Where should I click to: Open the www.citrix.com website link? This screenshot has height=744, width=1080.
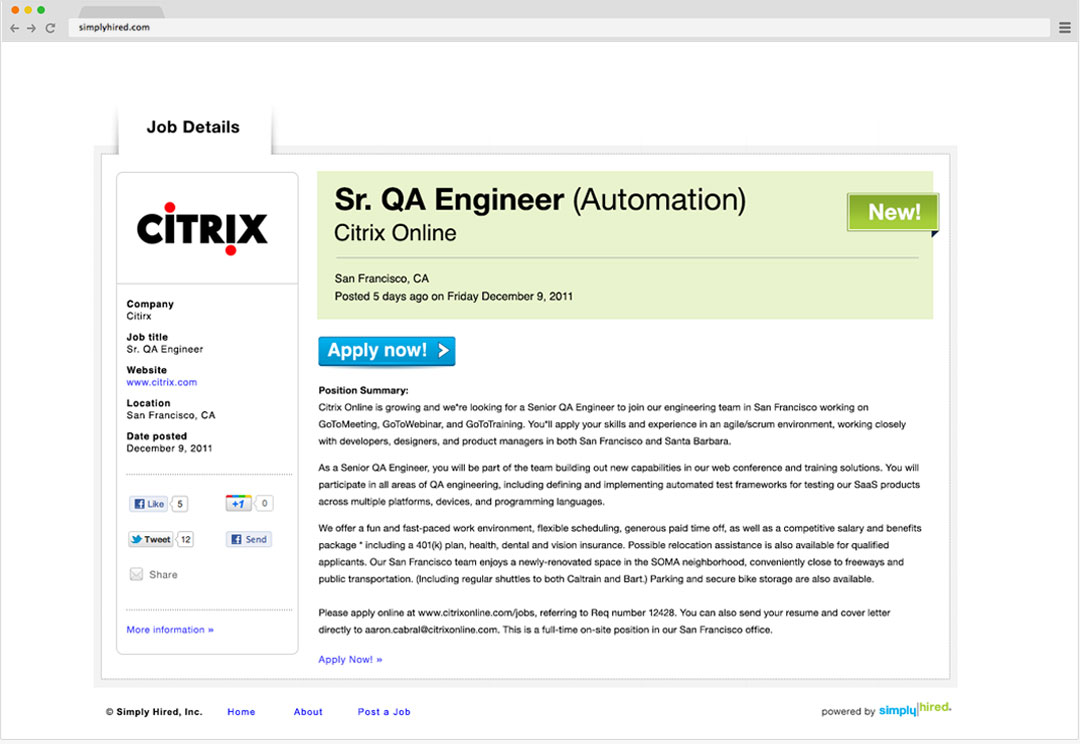tap(162, 382)
